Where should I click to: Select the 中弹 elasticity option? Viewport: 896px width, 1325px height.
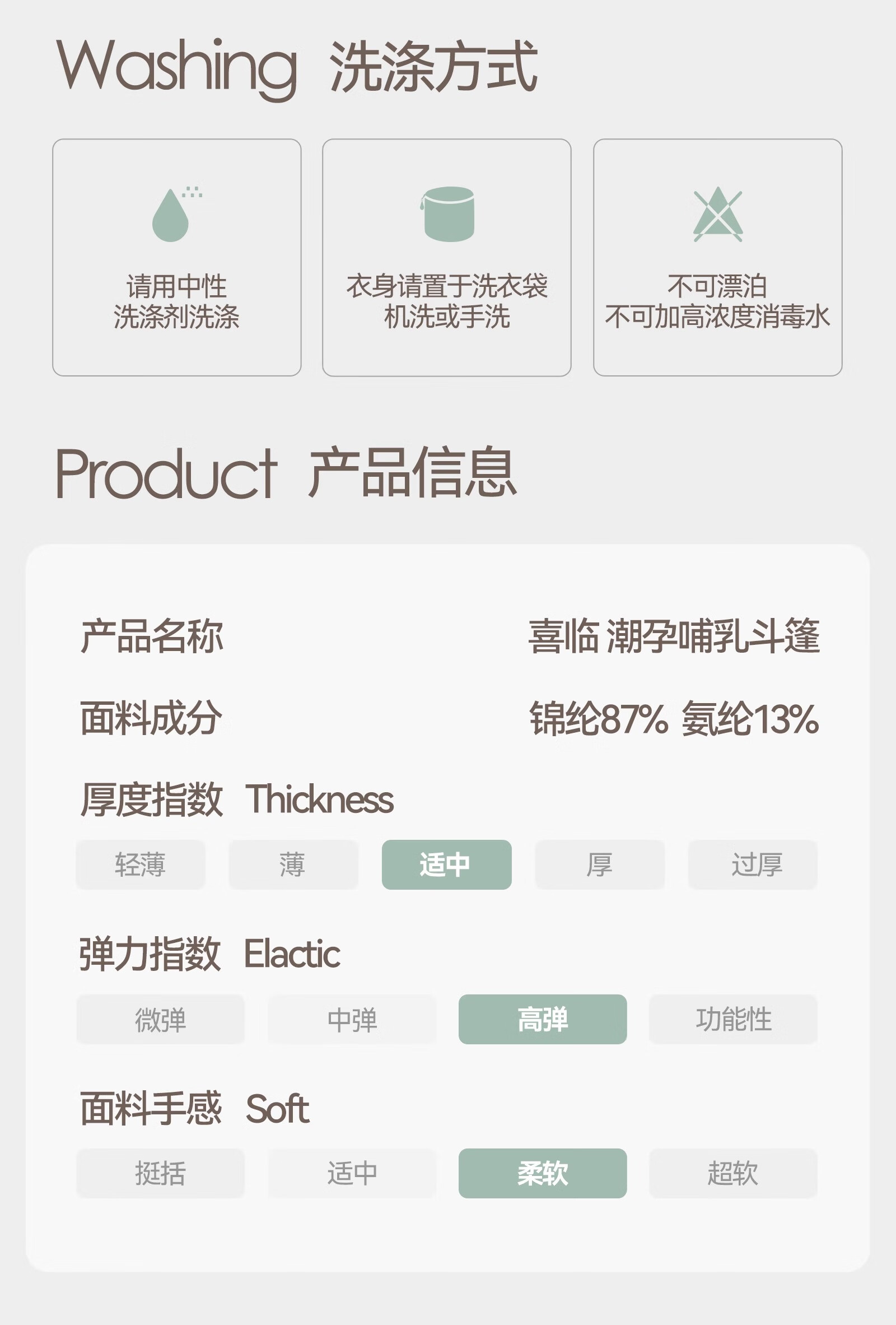352,1020
